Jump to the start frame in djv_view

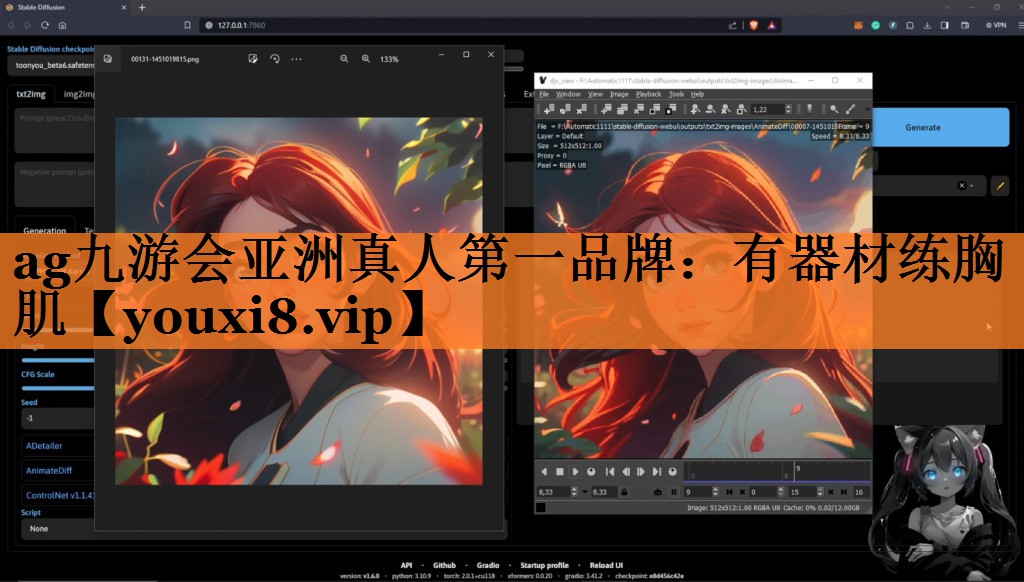(x=610, y=472)
